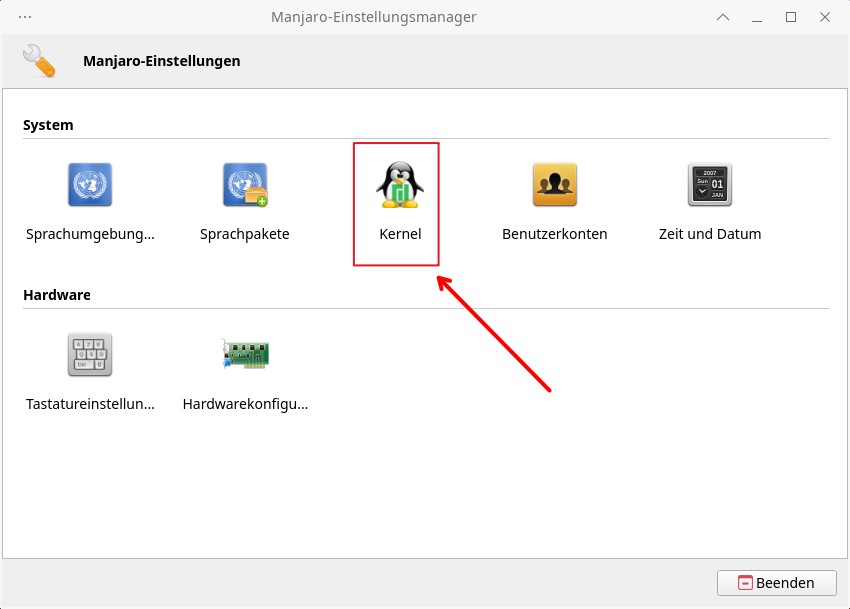850x609 pixels.
Task: Click the "Zeit und Datum" text label
Action: tap(710, 234)
